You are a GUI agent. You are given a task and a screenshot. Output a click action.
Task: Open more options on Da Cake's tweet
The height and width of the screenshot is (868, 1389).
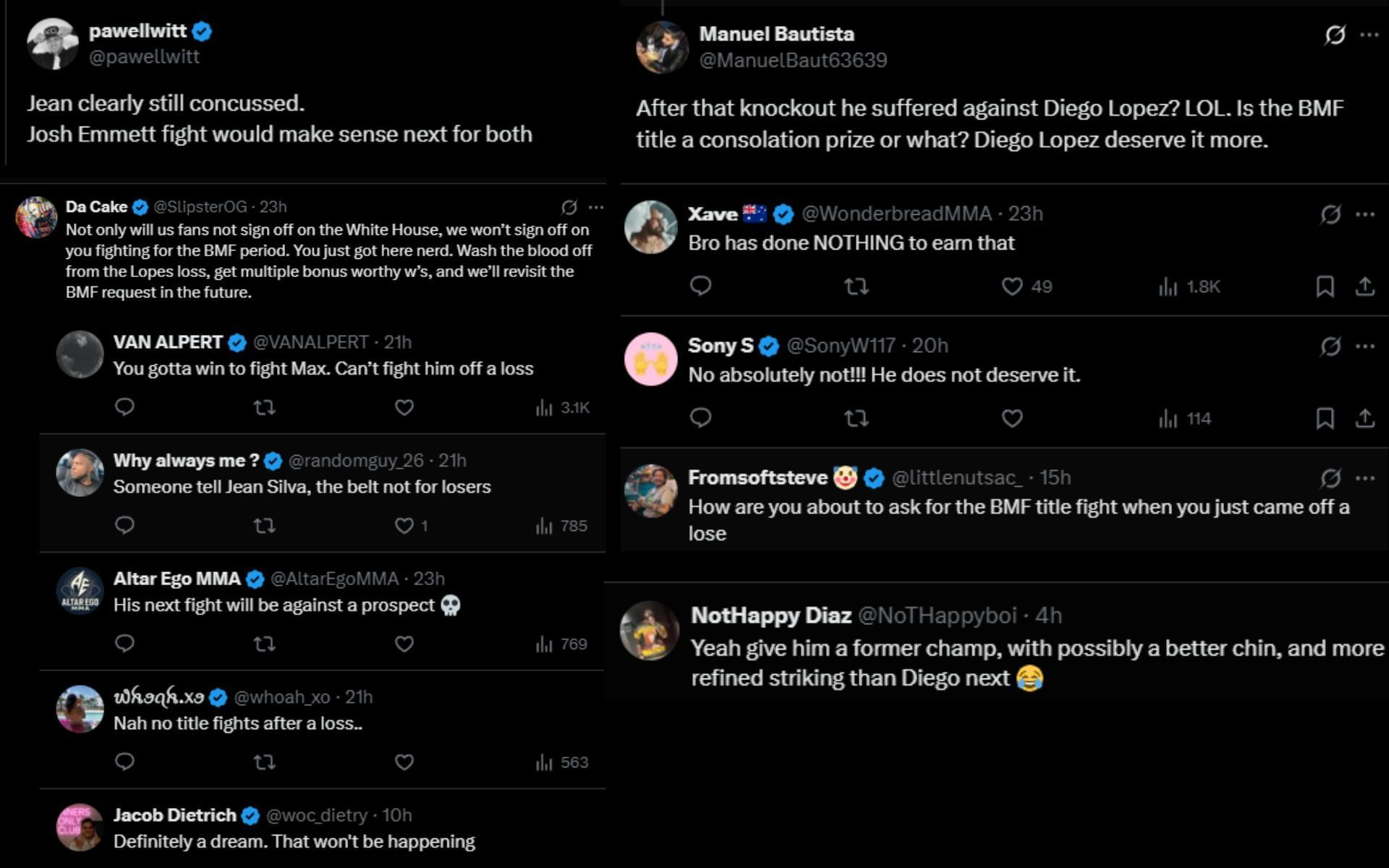596,208
